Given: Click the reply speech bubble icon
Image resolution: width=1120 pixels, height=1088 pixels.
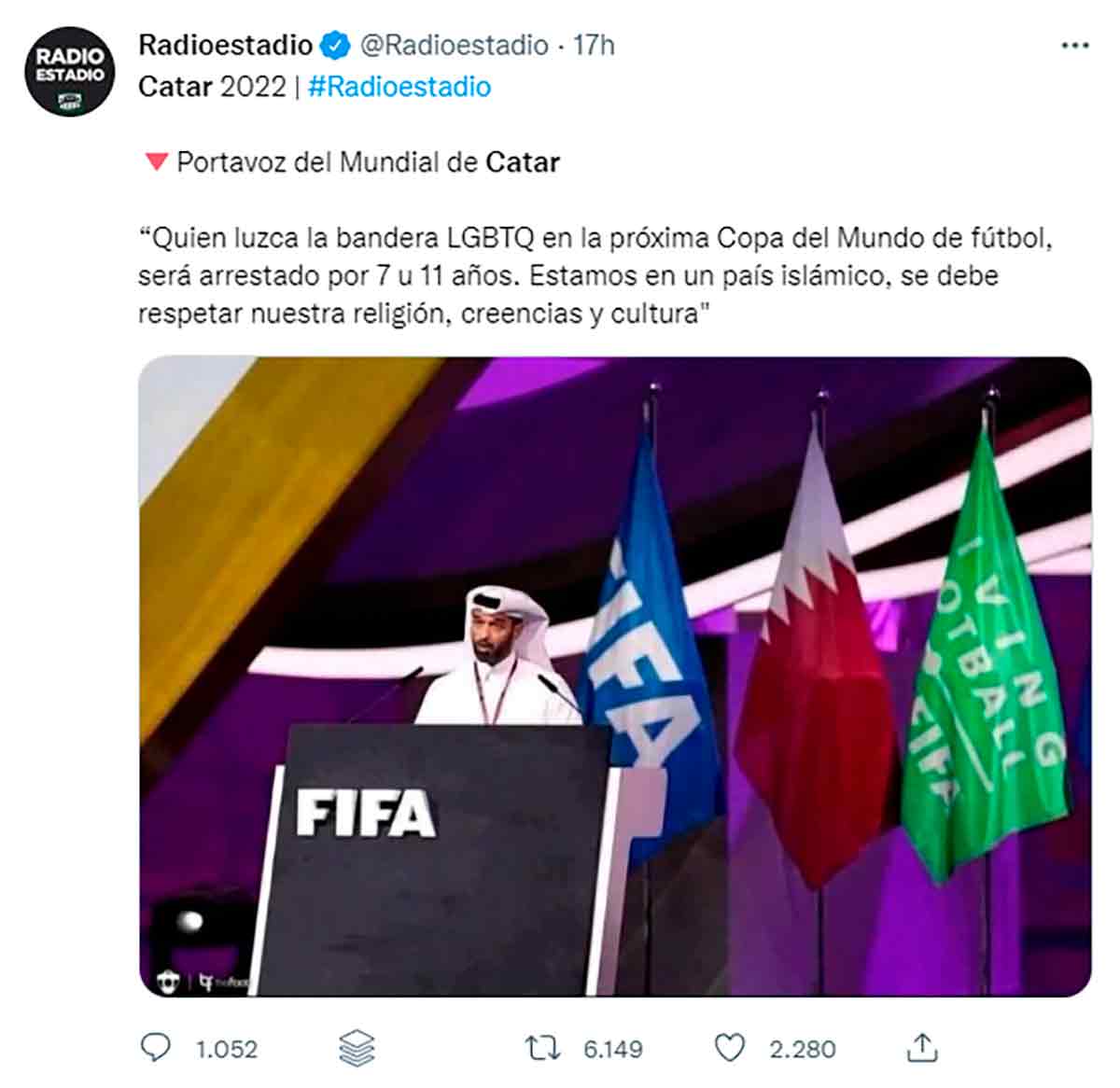Looking at the screenshot, I should tap(155, 1048).
